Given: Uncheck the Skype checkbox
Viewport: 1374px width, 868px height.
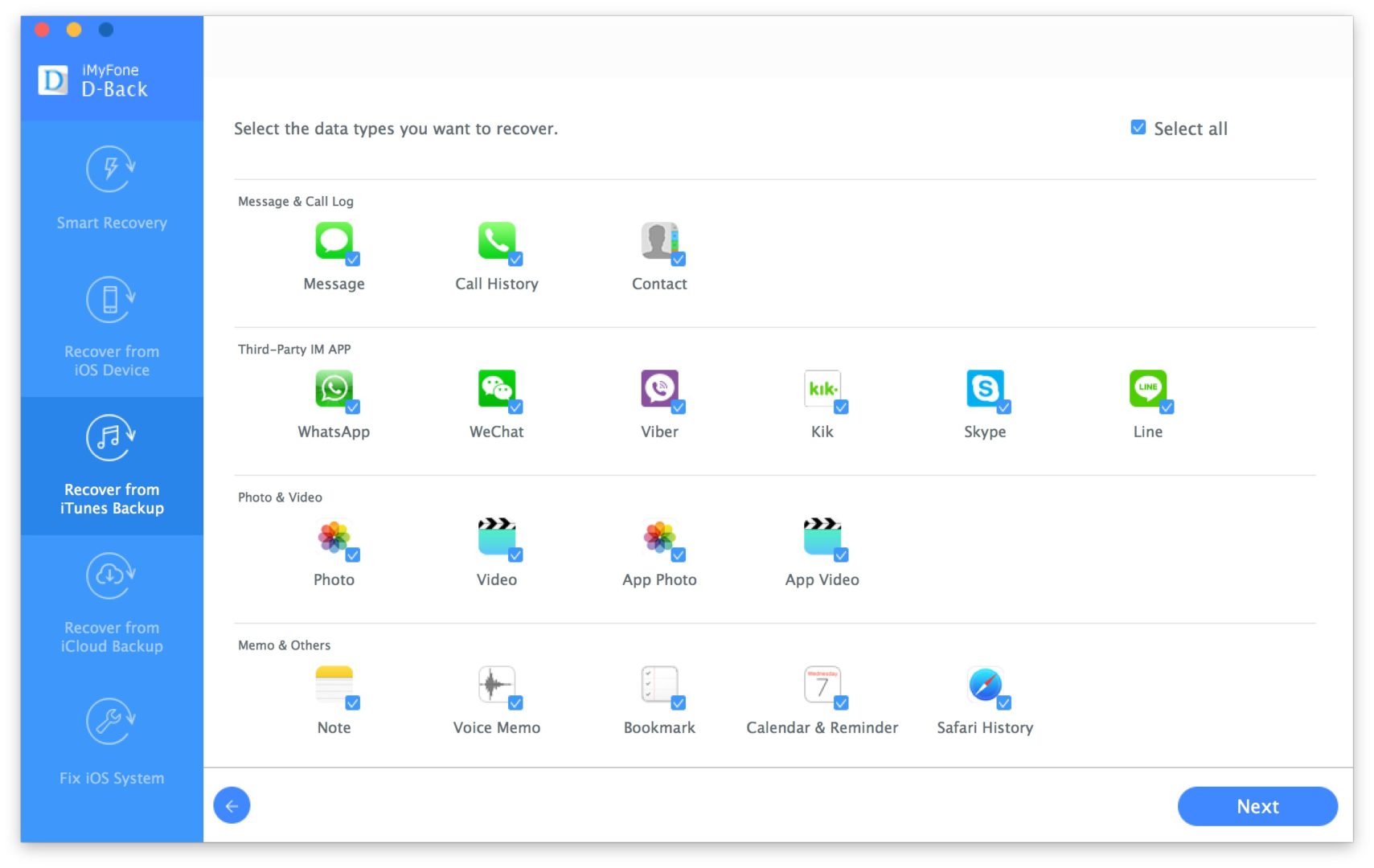Looking at the screenshot, I should (x=1004, y=407).
